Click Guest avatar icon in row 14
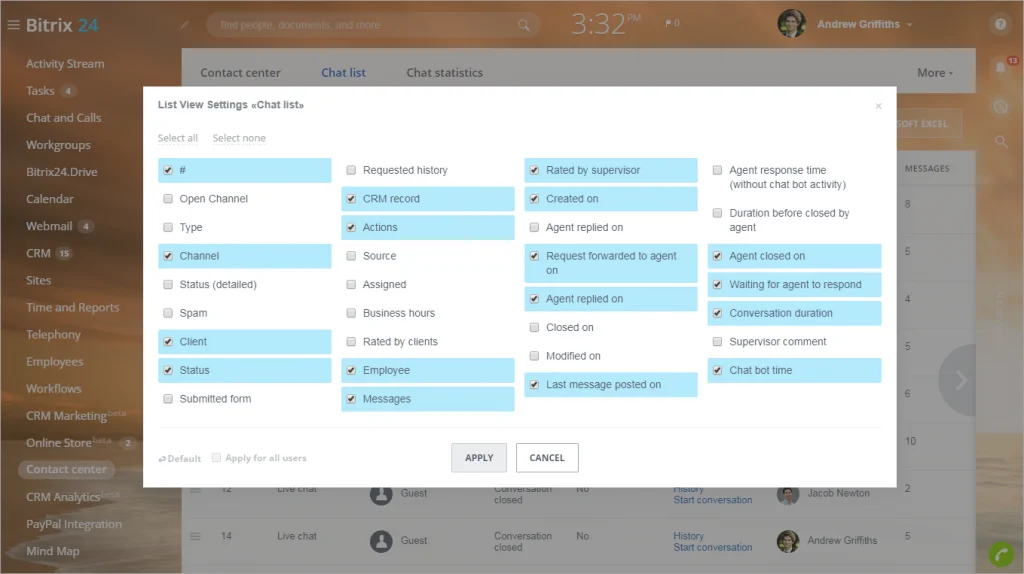Screen dimensions: 1024x574 click(381, 541)
